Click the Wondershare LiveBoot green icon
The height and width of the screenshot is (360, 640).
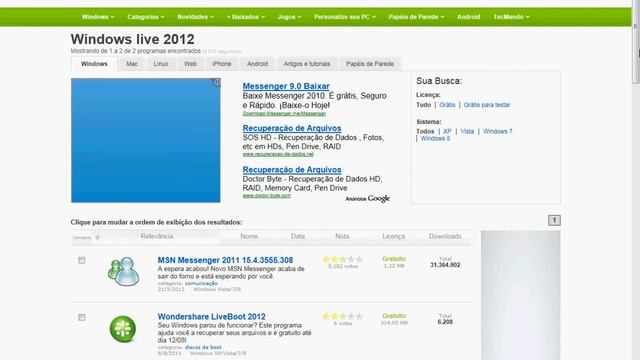[123, 329]
